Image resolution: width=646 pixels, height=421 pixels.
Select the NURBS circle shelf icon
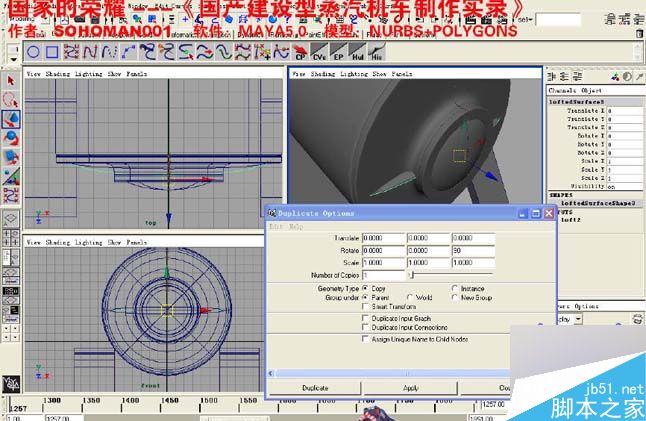click(33, 52)
